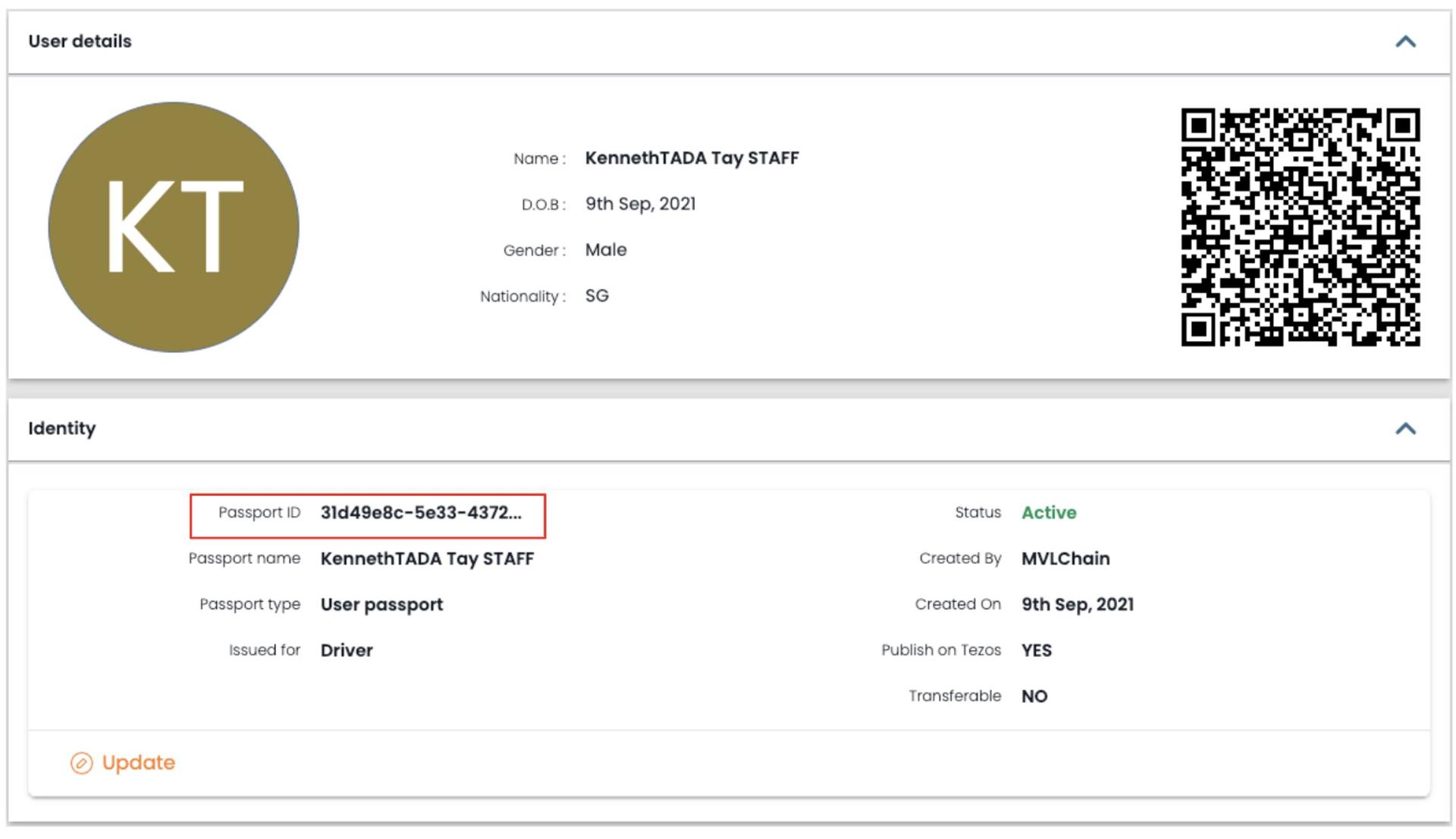
Task: Click the Identity header title
Action: [x=62, y=429]
